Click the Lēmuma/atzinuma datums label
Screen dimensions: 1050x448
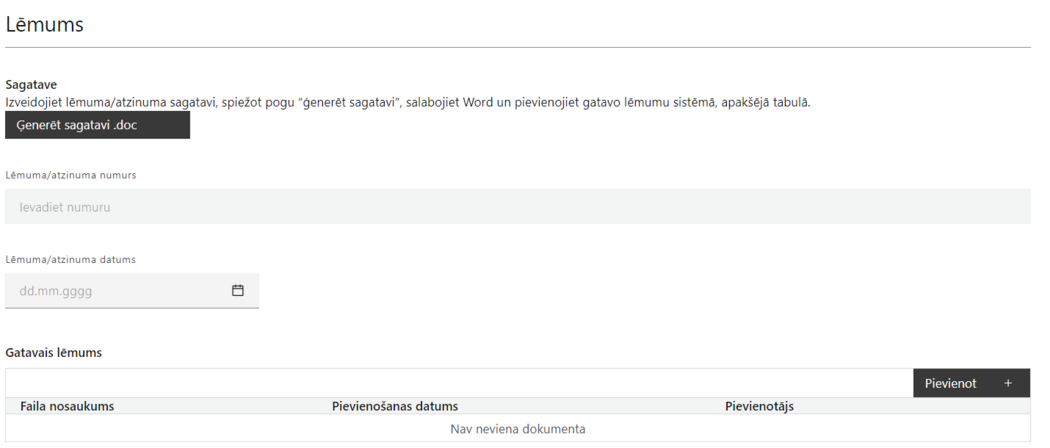point(71,260)
